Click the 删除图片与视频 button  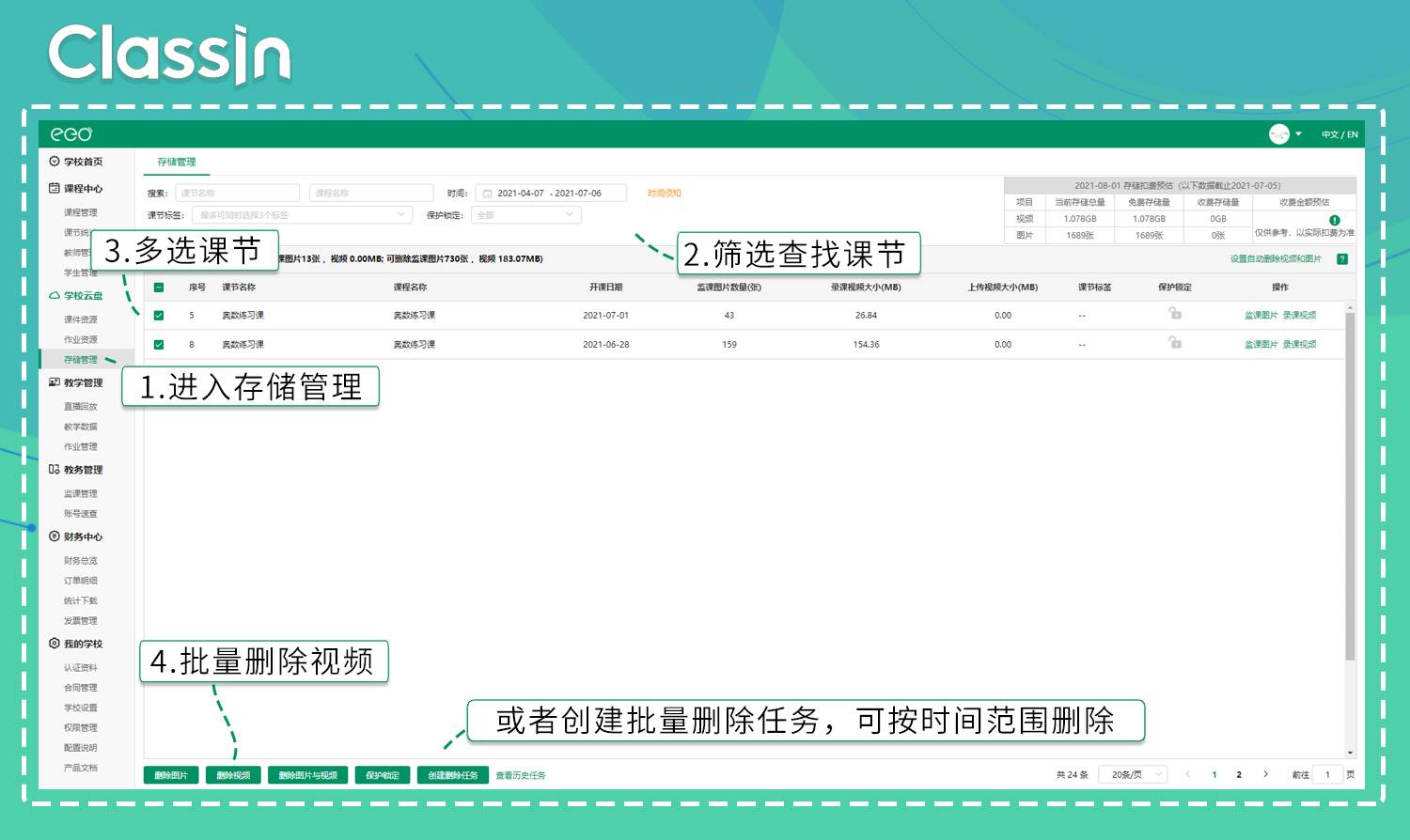click(308, 775)
